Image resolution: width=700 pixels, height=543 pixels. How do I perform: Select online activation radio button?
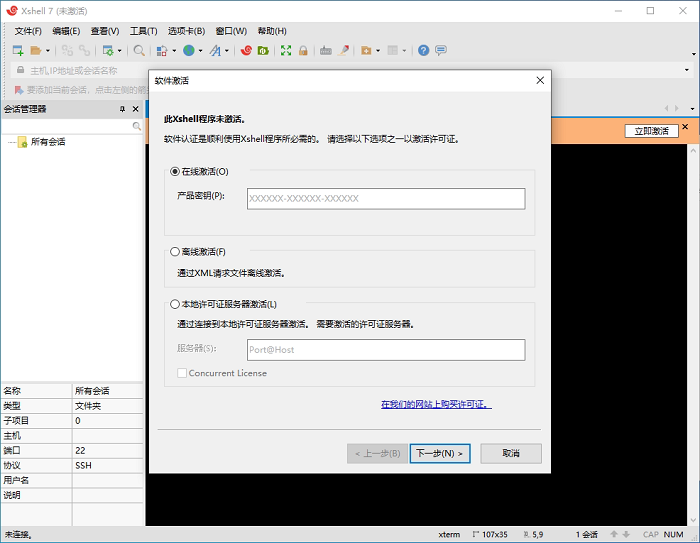point(175,171)
